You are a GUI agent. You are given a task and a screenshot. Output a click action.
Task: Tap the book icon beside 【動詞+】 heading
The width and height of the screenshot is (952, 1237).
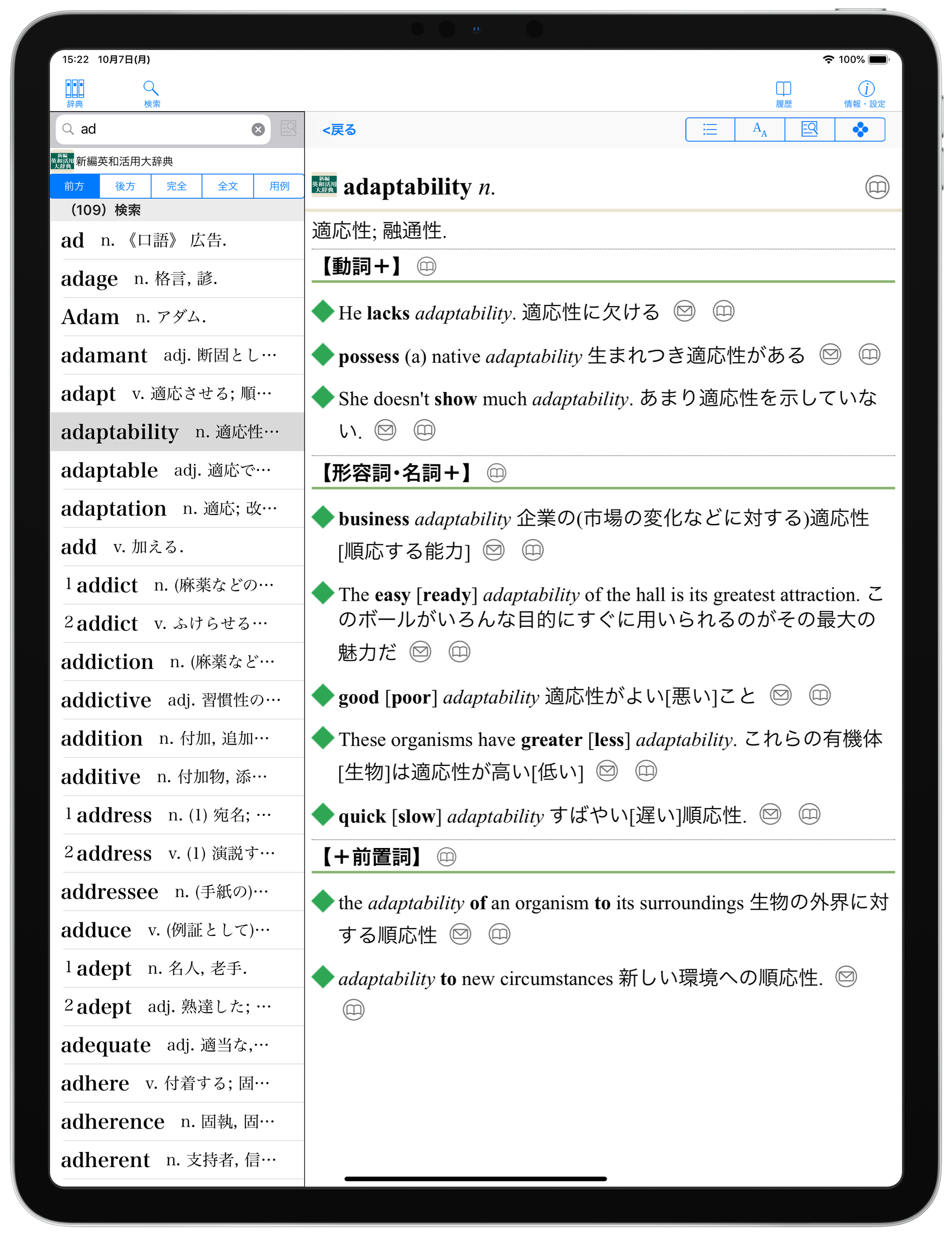pos(426,266)
